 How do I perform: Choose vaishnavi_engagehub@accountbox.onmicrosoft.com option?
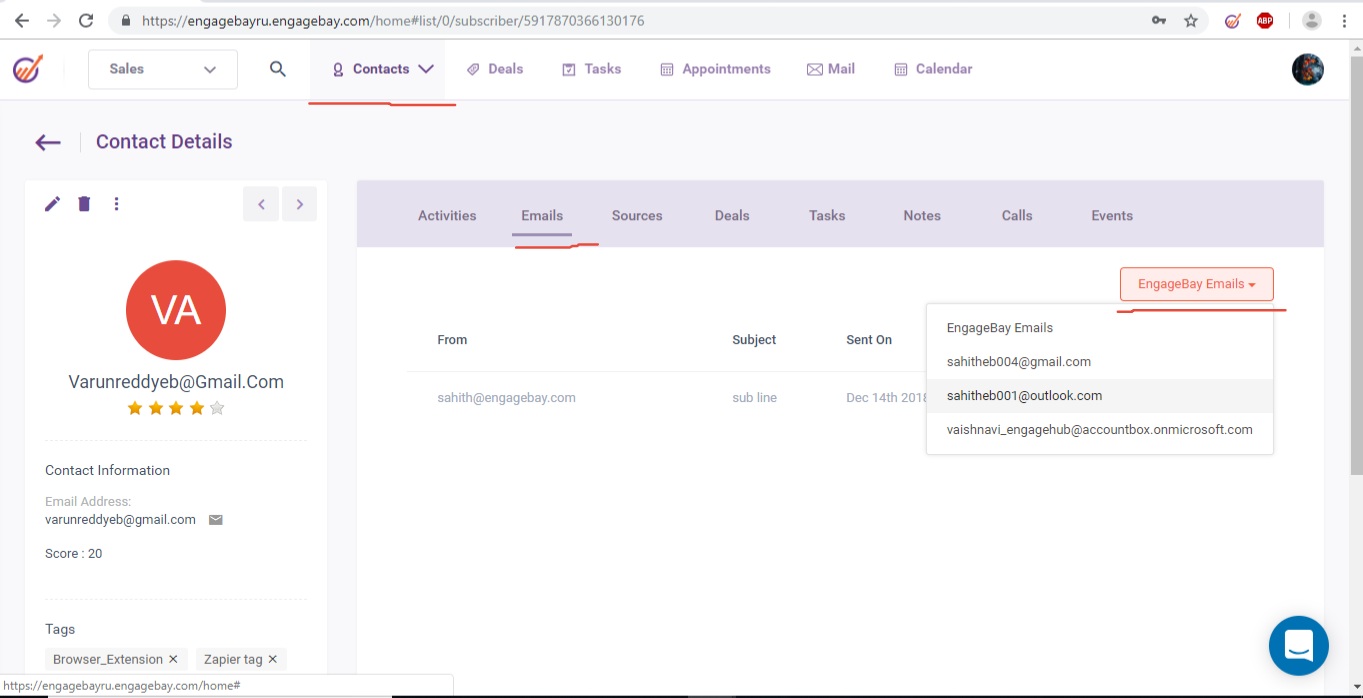(1099, 430)
